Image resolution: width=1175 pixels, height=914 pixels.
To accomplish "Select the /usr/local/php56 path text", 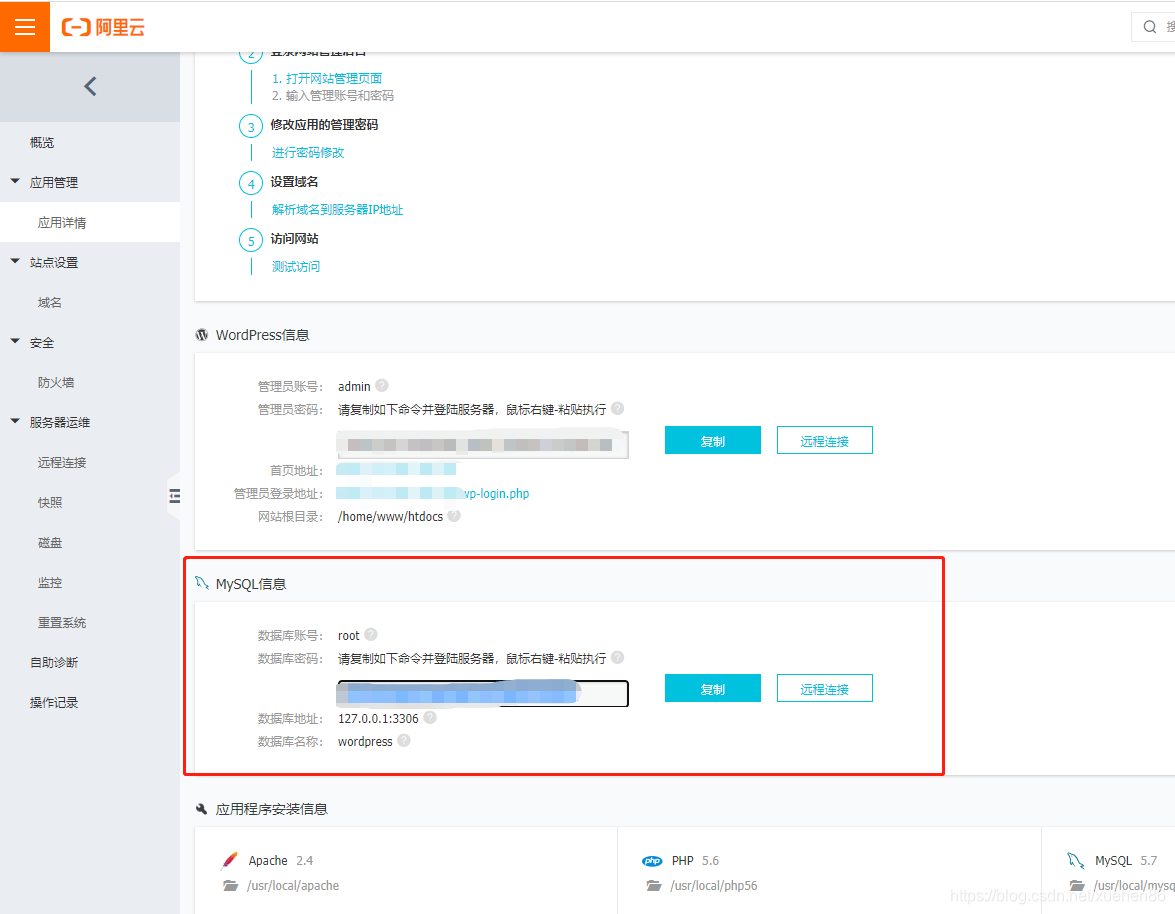I will pyautogui.click(x=714, y=886).
